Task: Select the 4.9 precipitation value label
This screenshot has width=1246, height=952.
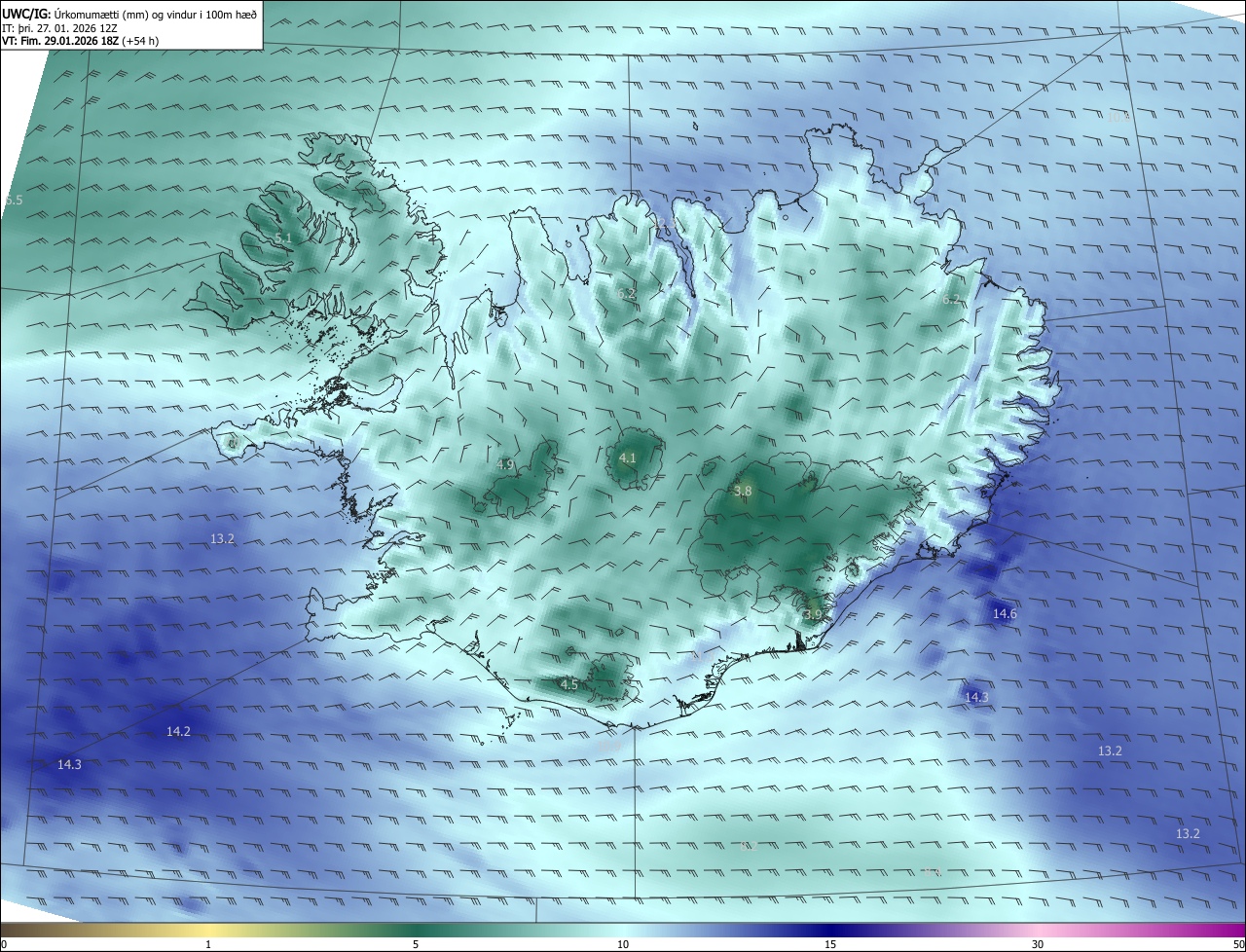Action: click(505, 464)
